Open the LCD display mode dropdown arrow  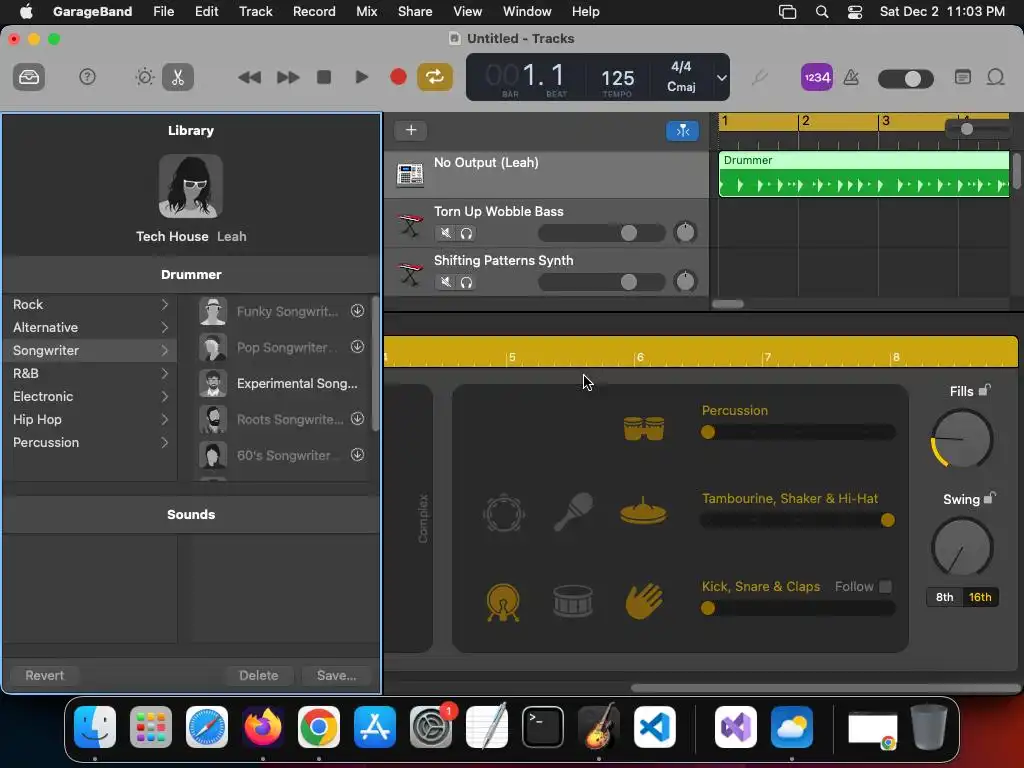pyautogui.click(x=721, y=78)
